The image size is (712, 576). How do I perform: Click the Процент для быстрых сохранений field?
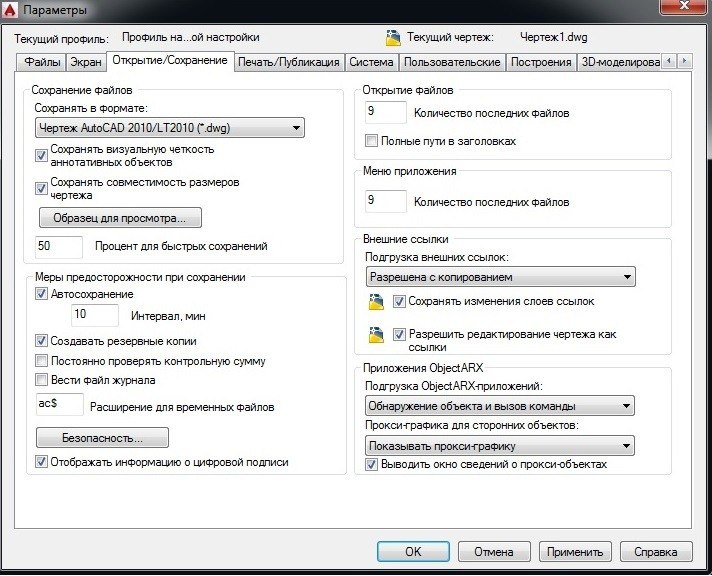(59, 247)
